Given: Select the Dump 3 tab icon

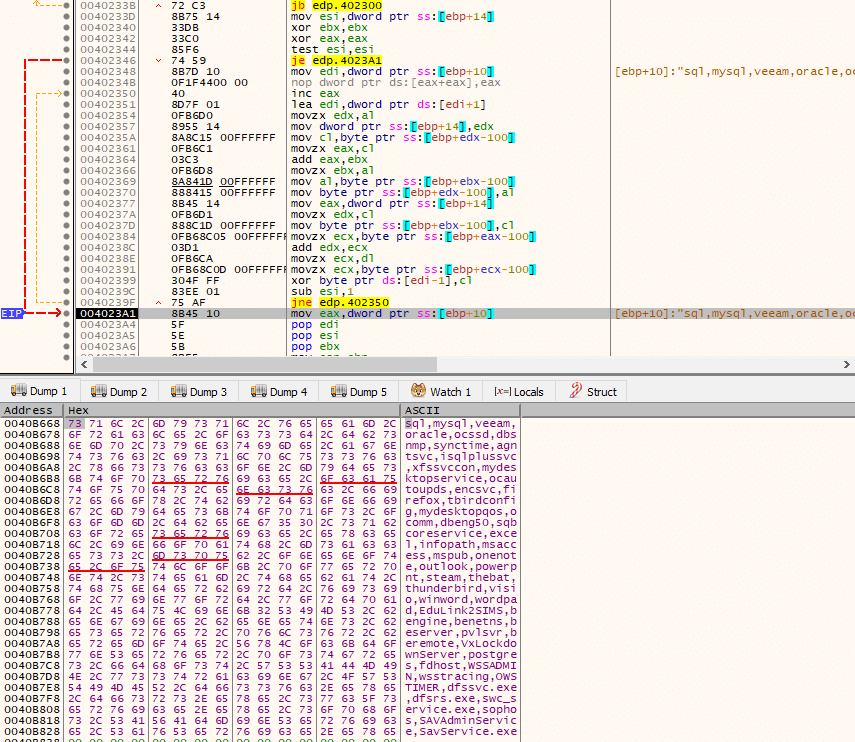Looking at the screenshot, I should click(179, 390).
